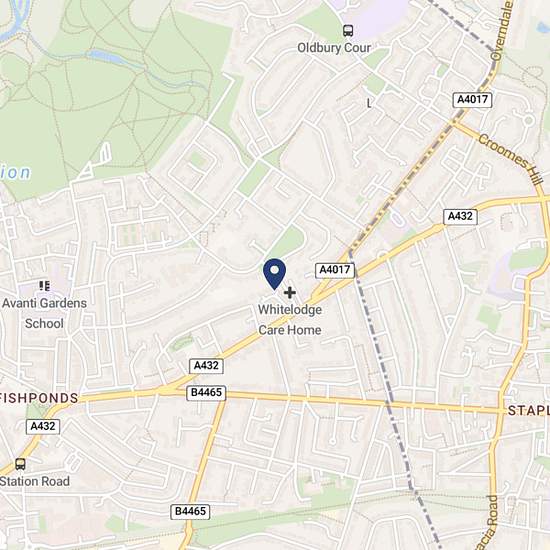Click the A432 shield above B4465

click(206, 366)
